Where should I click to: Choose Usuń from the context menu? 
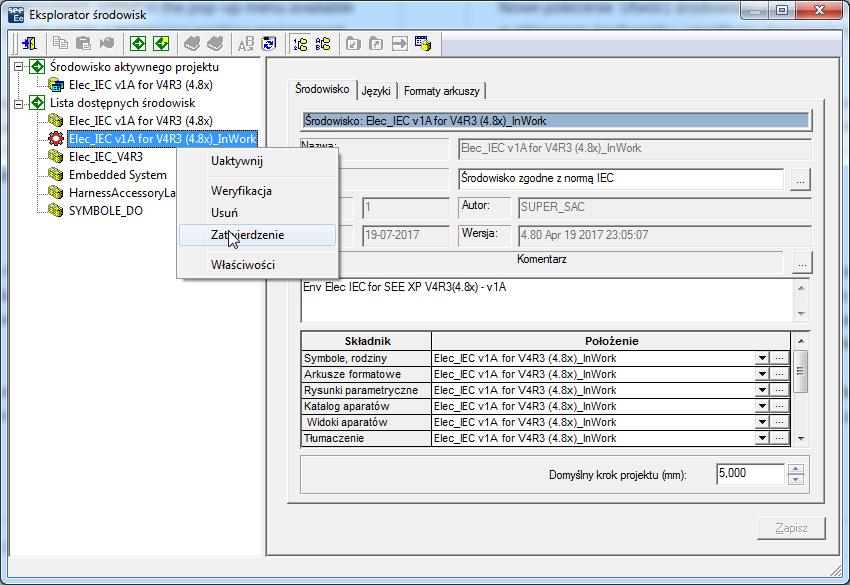(x=257, y=213)
